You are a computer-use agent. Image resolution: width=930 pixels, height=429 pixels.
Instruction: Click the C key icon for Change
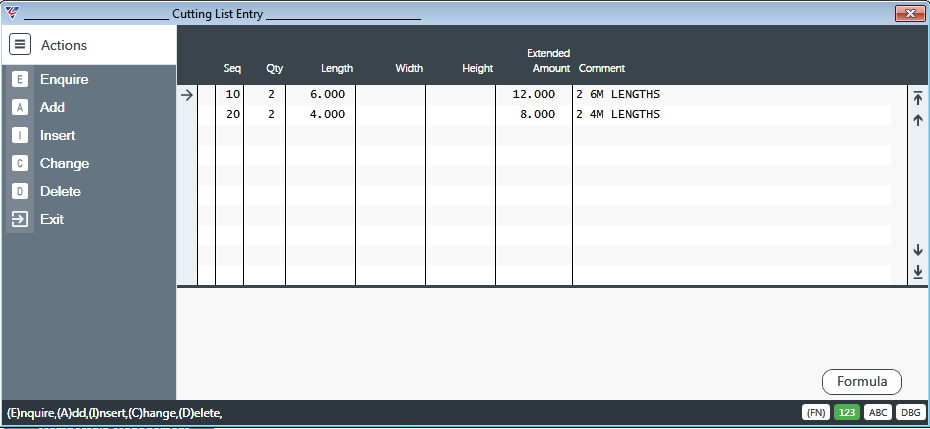tap(20, 163)
